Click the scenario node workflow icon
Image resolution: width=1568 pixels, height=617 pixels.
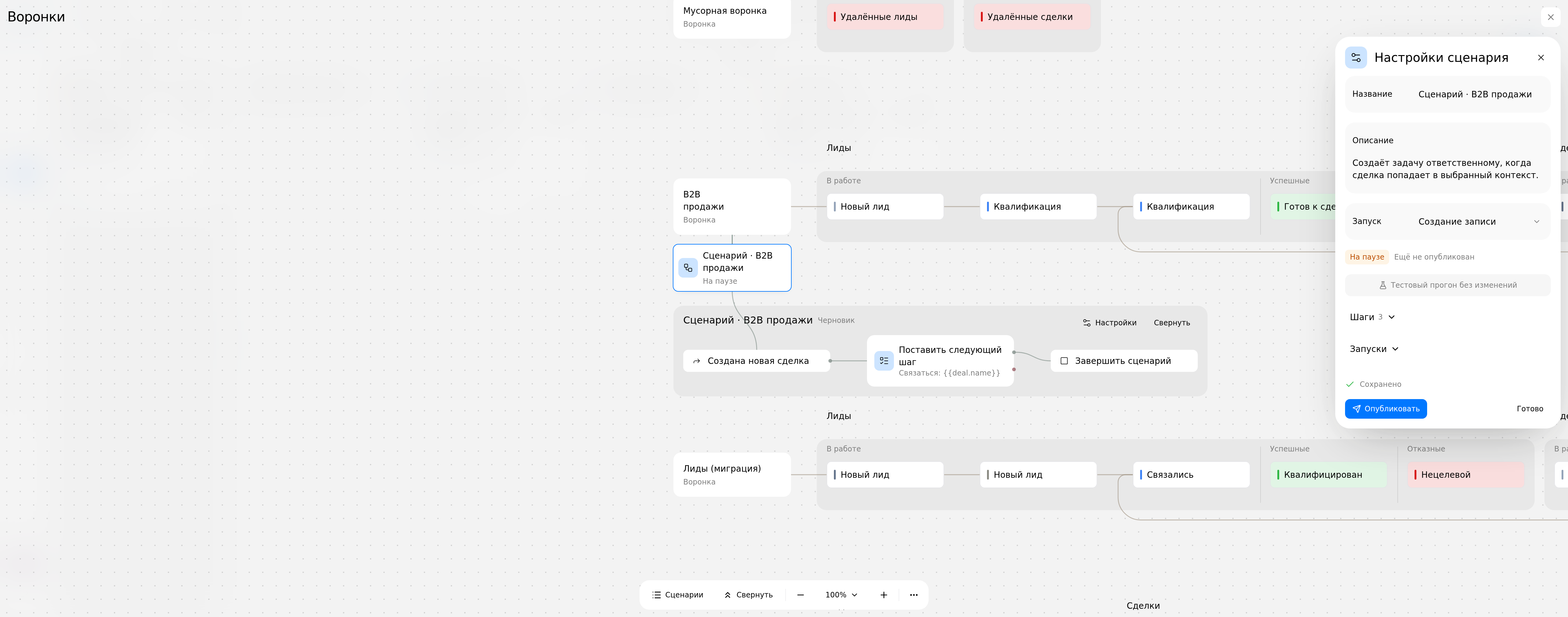688,268
